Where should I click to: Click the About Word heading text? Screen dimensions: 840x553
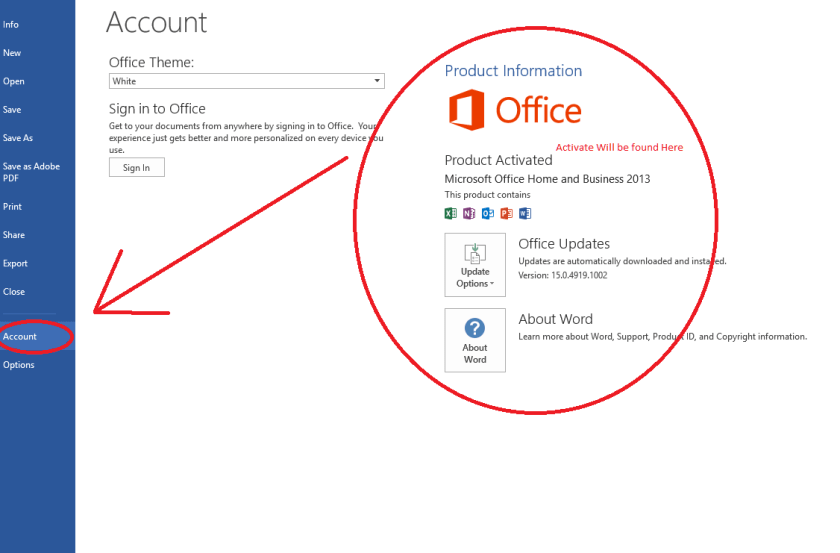(556, 319)
